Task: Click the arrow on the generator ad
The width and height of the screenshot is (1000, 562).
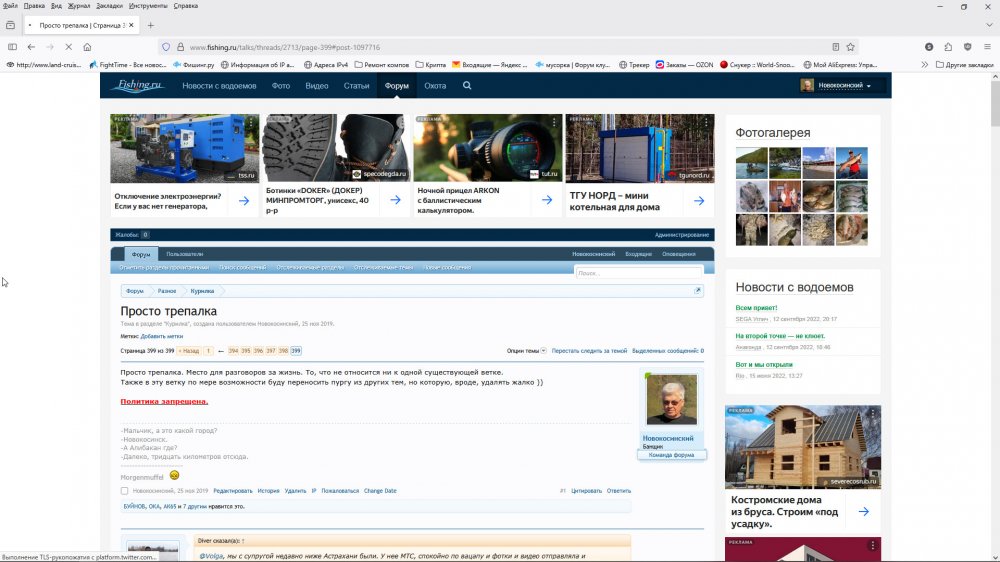Action: tap(243, 200)
